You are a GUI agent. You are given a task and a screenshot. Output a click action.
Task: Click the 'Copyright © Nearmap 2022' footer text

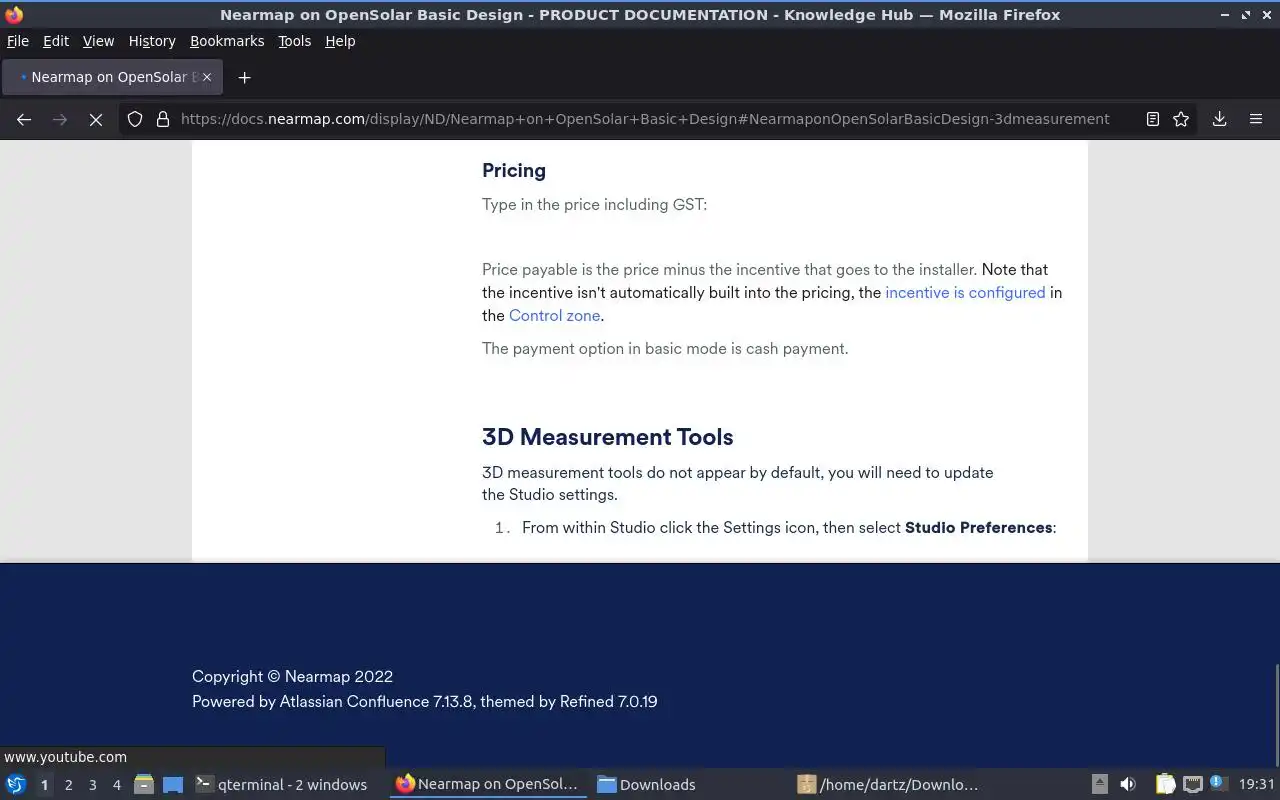pyautogui.click(x=292, y=676)
